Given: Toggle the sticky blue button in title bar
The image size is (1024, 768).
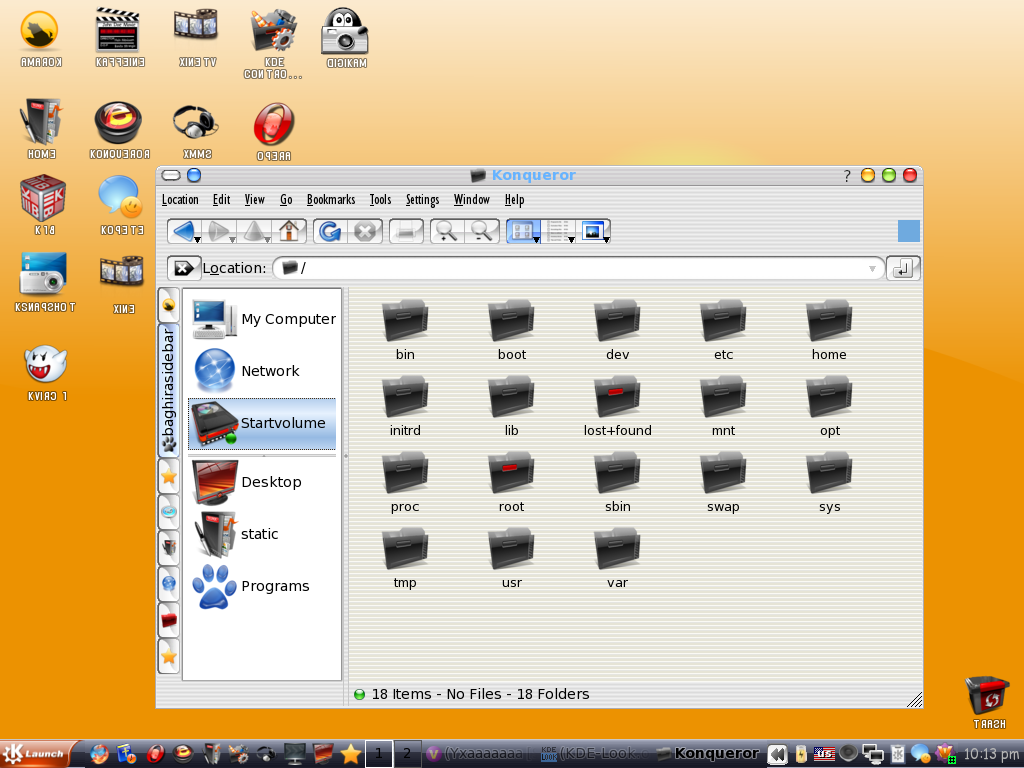Looking at the screenshot, I should coord(194,175).
